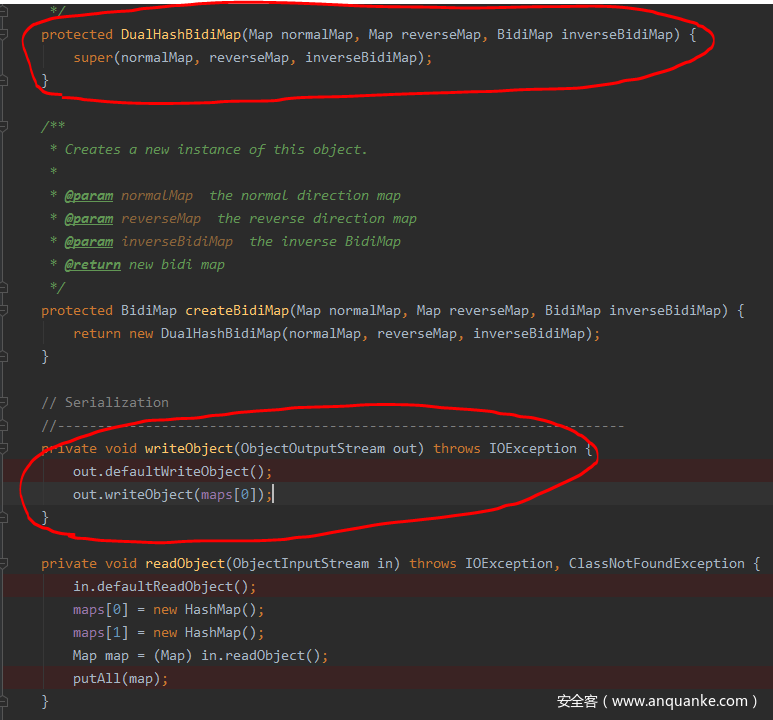
Task: Place cursor on out.defaultWriteObject() line
Action: pos(172,472)
